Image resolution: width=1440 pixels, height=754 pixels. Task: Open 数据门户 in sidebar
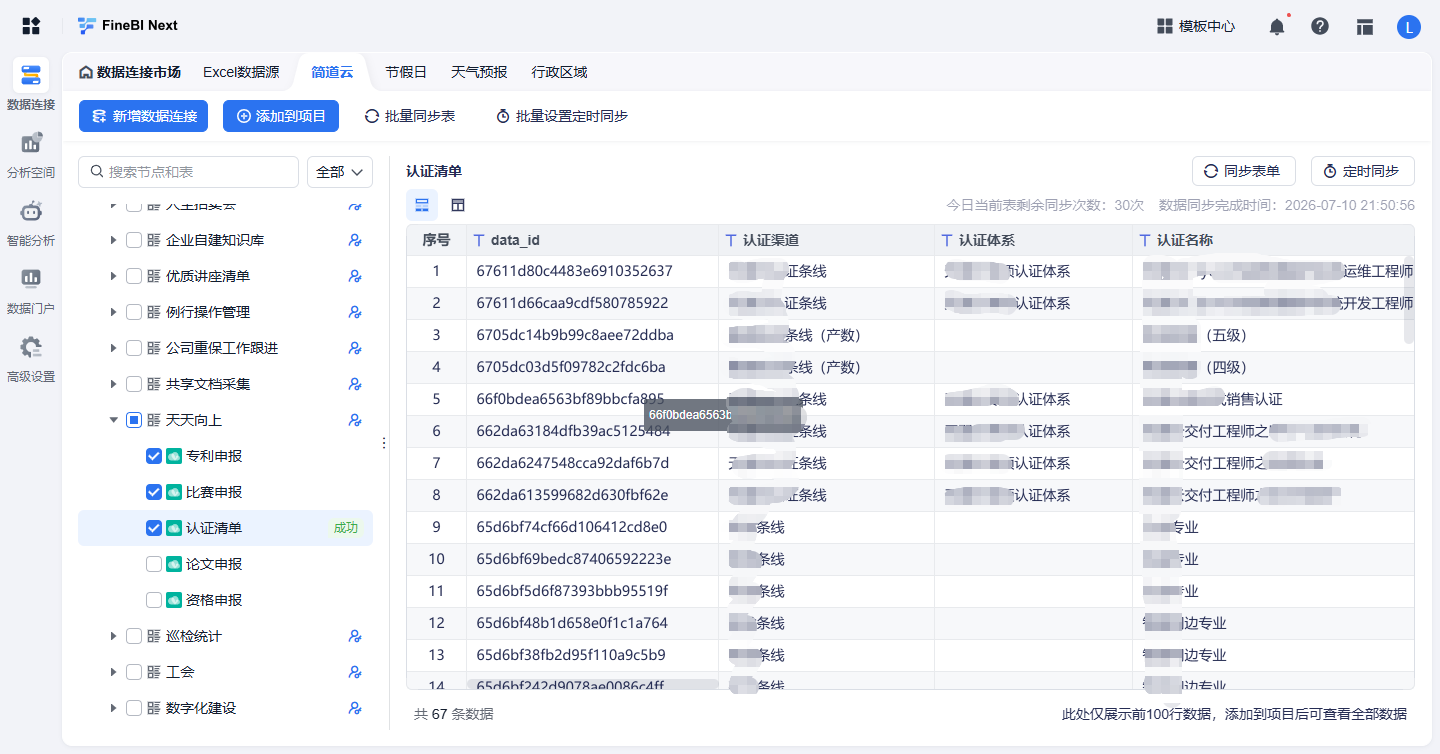click(31, 290)
